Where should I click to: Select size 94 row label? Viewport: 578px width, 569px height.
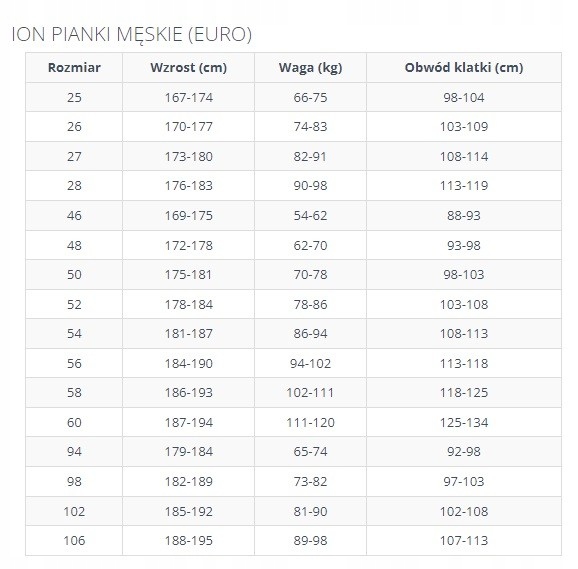tap(74, 451)
